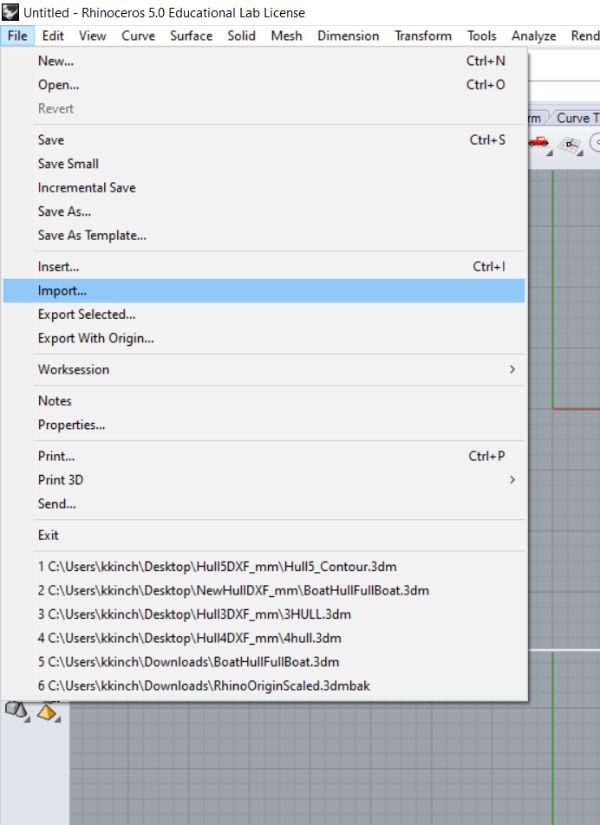The height and width of the screenshot is (825, 600).
Task: Open recent file 4hull.3dm
Action: [x=264, y=638]
